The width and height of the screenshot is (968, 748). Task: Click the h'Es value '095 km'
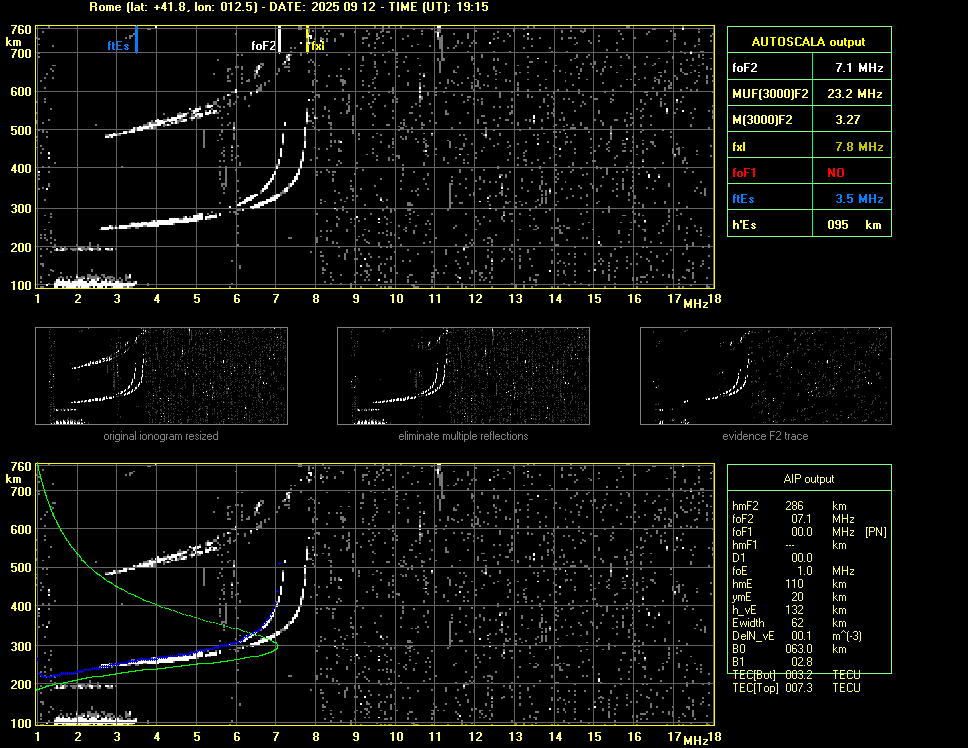click(x=854, y=225)
